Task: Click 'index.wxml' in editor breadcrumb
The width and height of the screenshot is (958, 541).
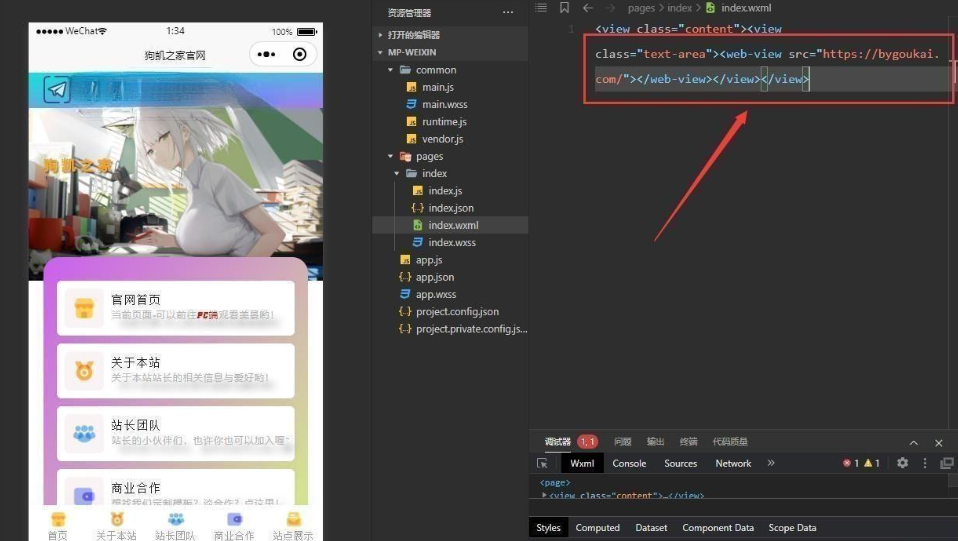Action: (746, 8)
